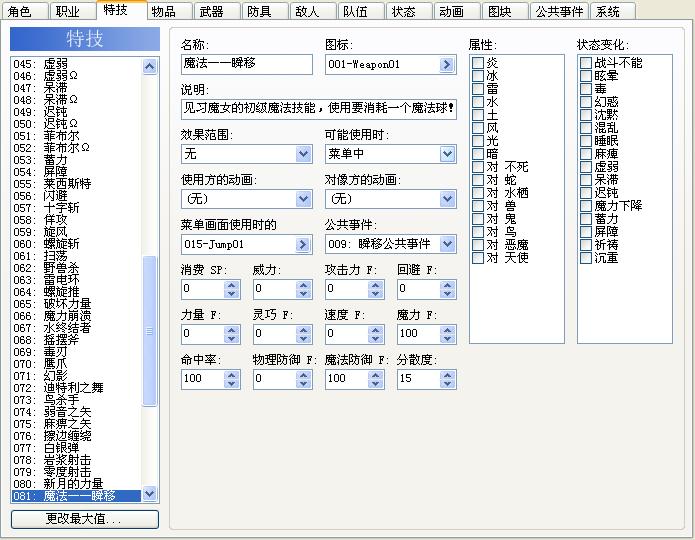Toggle the 沉重 state change
Image resolution: width=695 pixels, height=540 pixels.
(x=586, y=258)
